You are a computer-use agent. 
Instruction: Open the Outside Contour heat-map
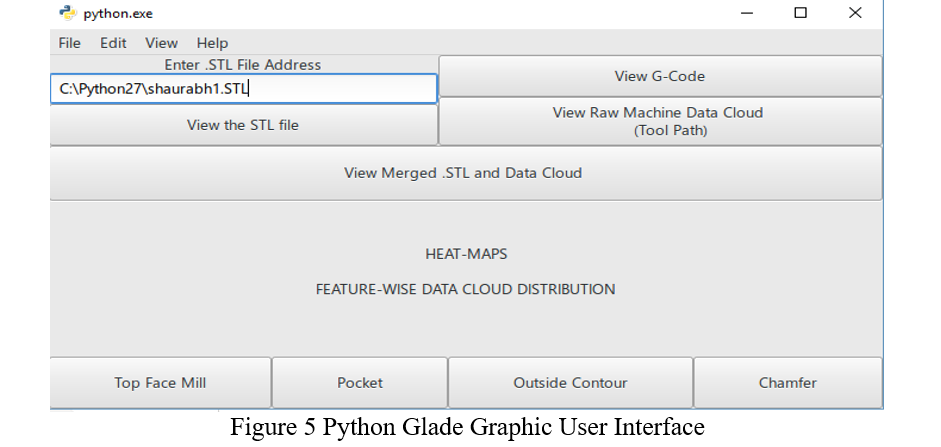570,383
